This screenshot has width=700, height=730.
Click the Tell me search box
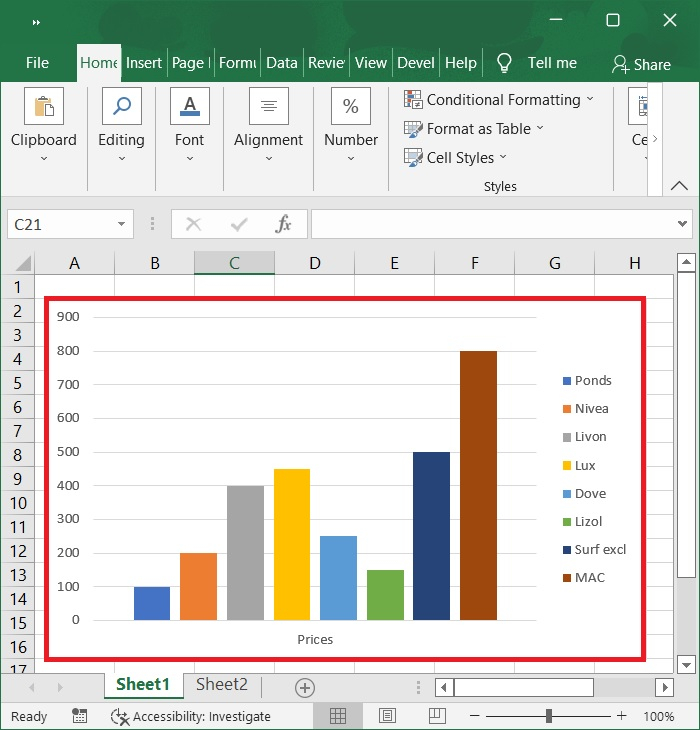point(552,63)
